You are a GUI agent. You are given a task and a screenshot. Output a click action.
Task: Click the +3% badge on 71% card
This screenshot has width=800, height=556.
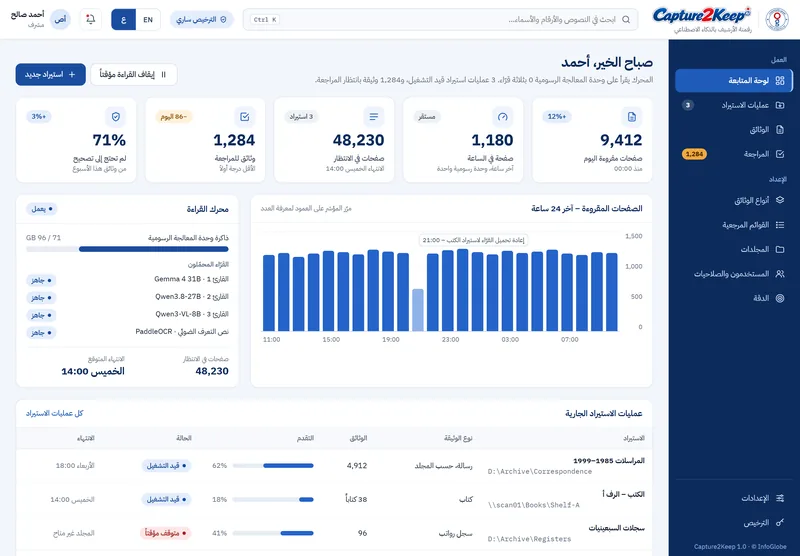(38, 116)
